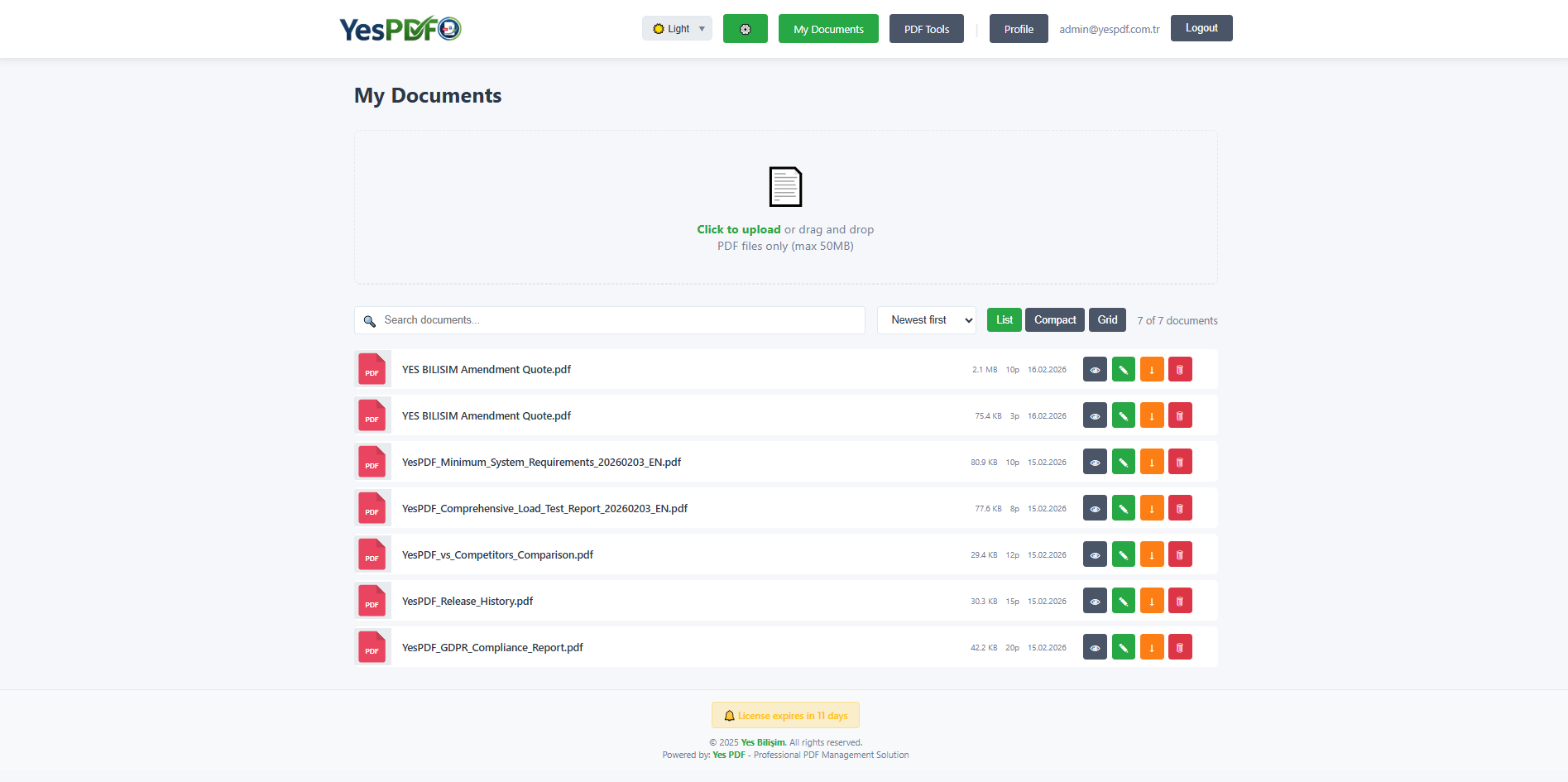Edit YesPDF_Release_History.pdf
Image resolution: width=1568 pixels, height=782 pixels.
(x=1123, y=602)
